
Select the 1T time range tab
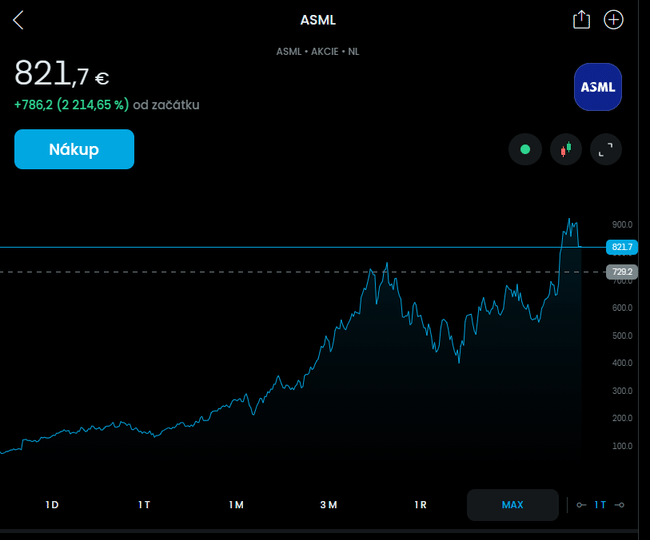tap(144, 505)
